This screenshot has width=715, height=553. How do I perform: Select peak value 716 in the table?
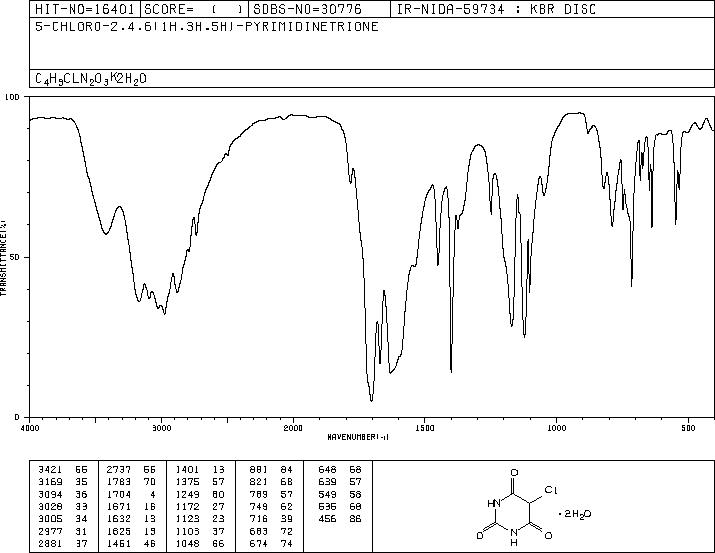pos(259,519)
